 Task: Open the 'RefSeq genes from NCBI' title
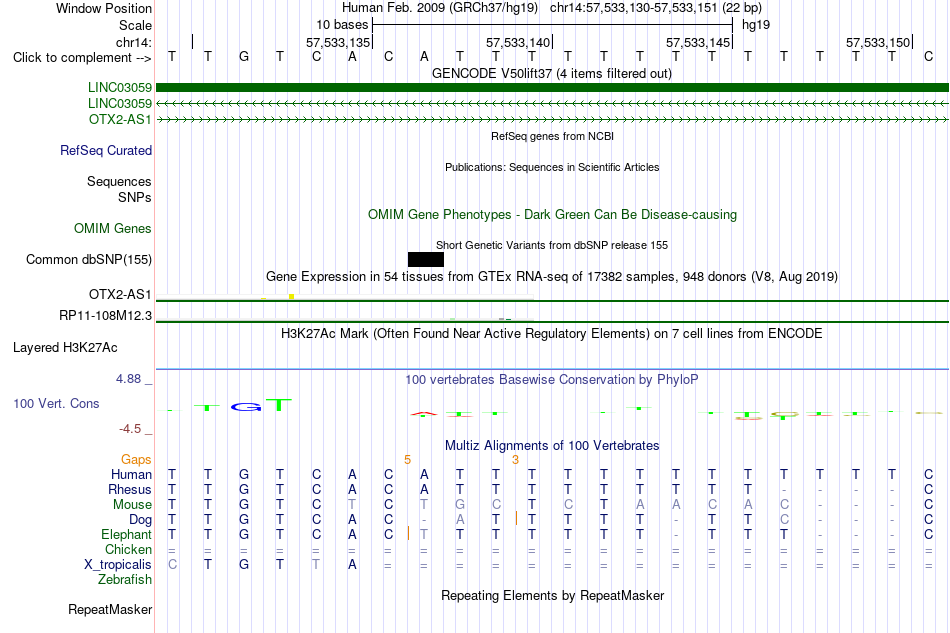click(552, 136)
